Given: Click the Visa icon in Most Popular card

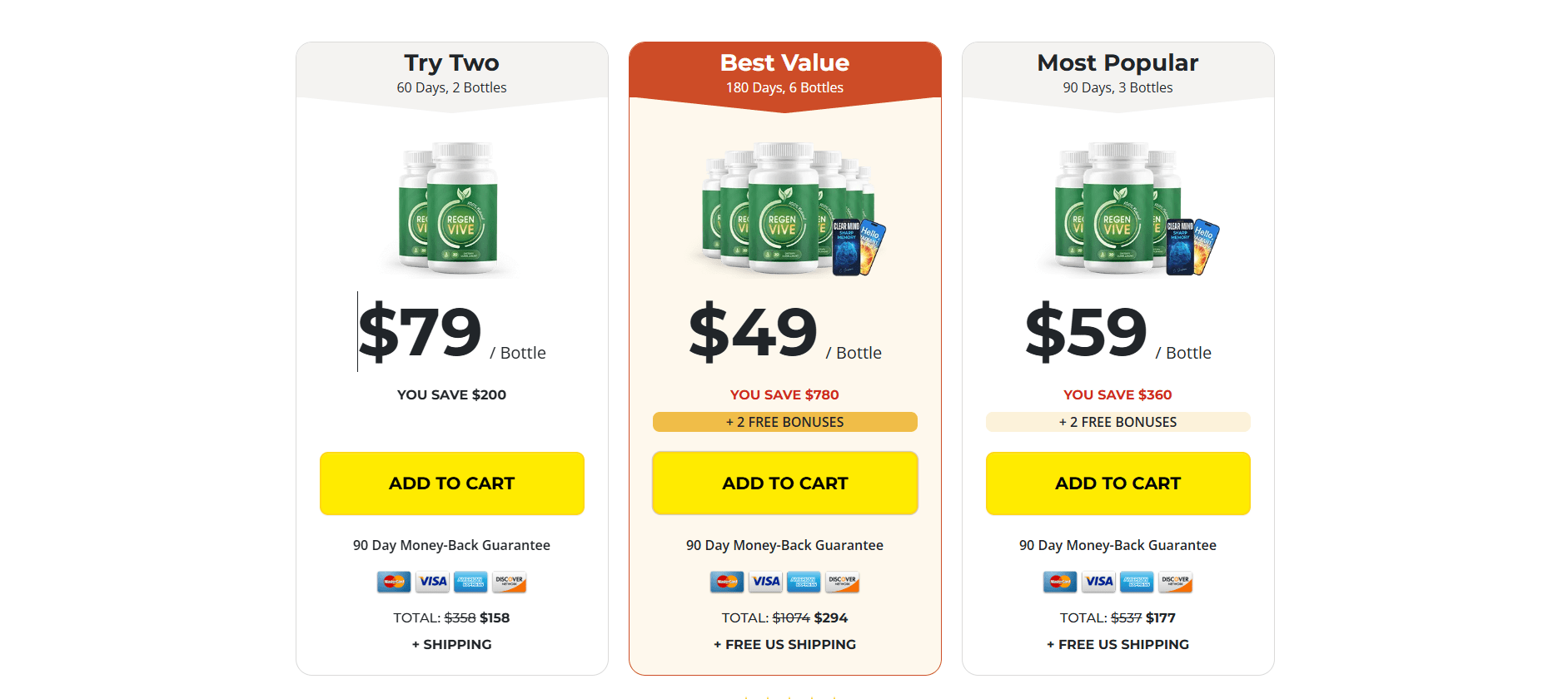Looking at the screenshot, I should pyautogui.click(x=1098, y=582).
